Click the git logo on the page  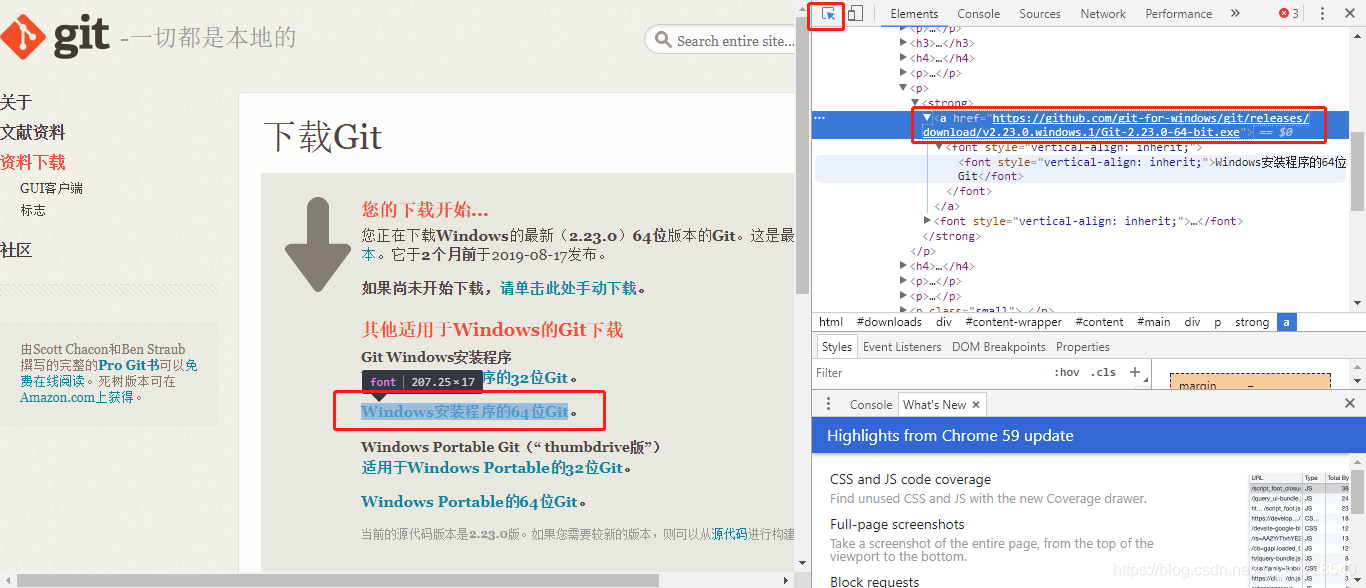click(55, 38)
